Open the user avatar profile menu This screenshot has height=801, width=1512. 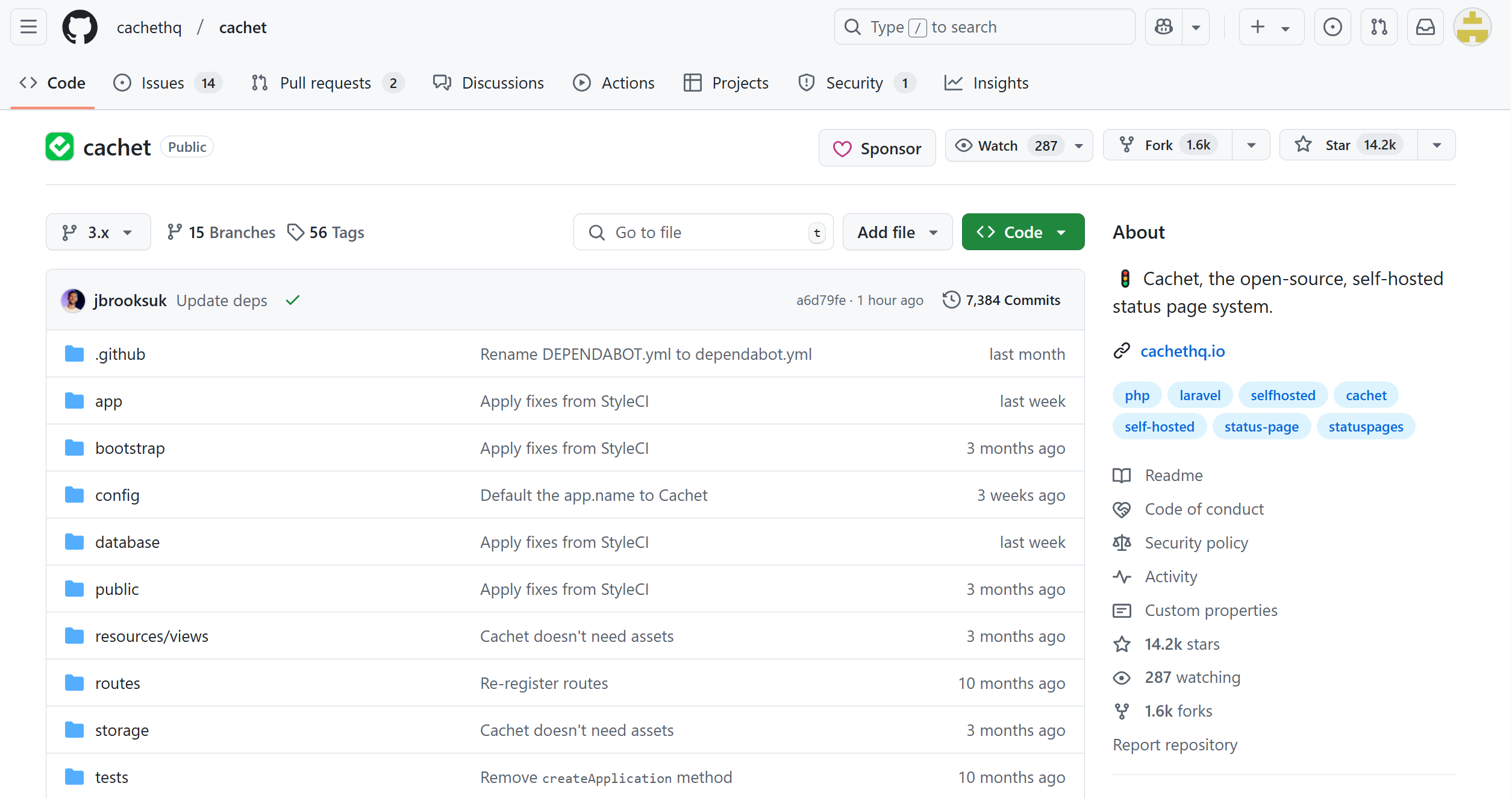click(1472, 27)
